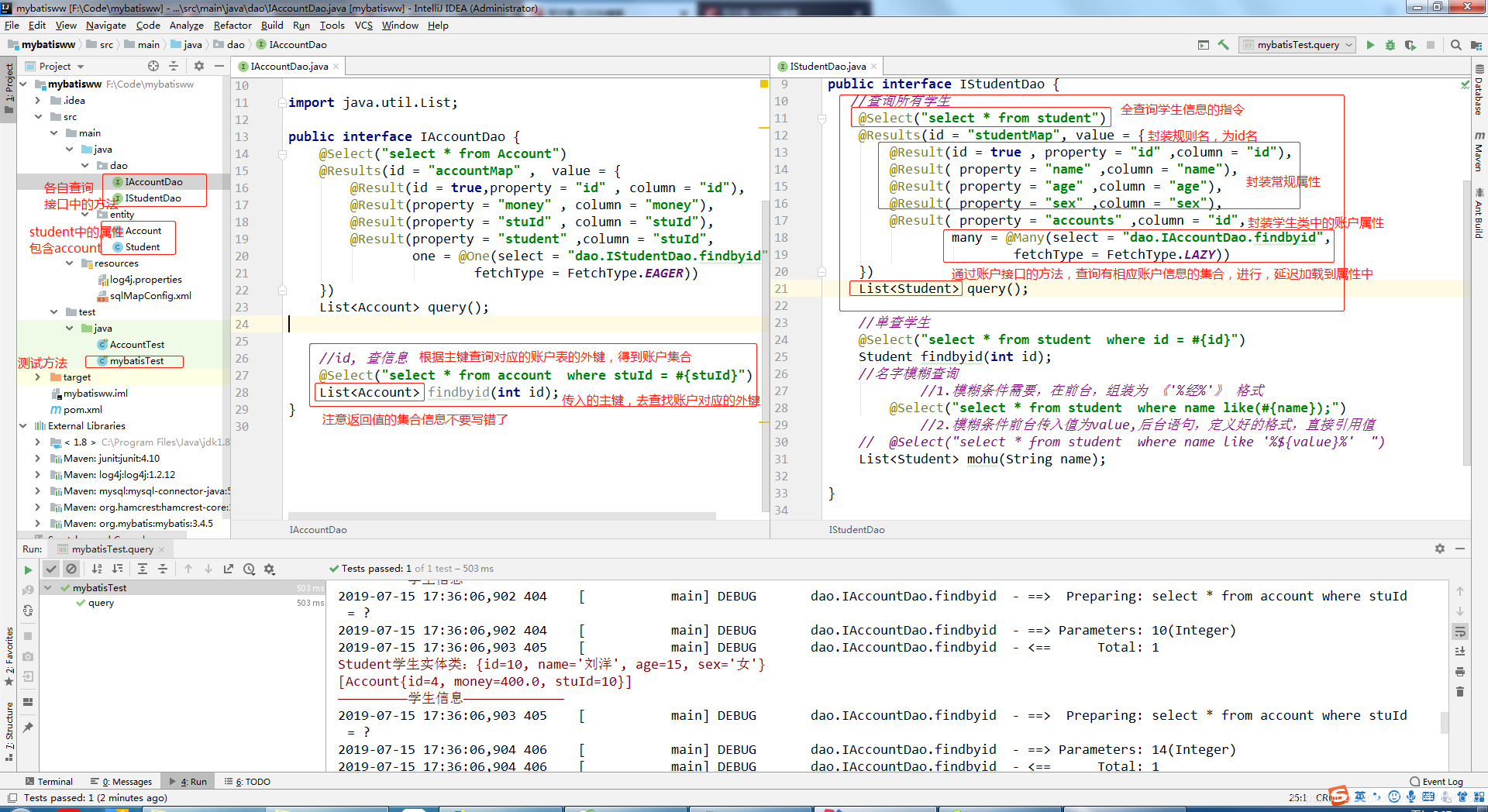The width and height of the screenshot is (1488, 812).
Task: Toggle show passed tests checkmark button
Action: pyautogui.click(x=51, y=569)
